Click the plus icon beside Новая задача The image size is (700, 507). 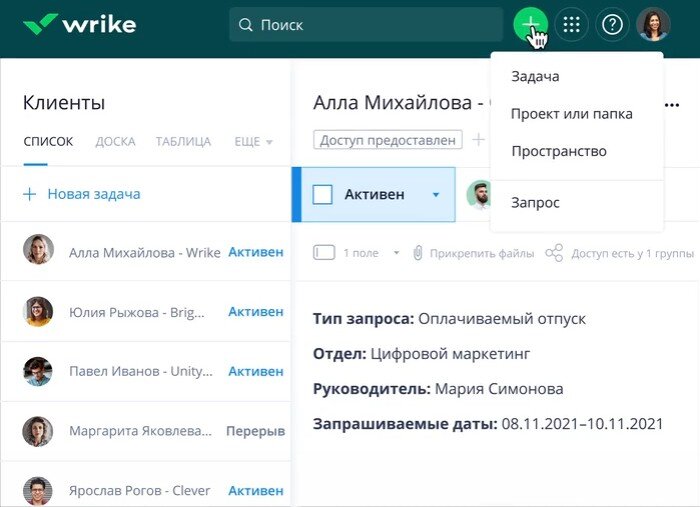[x=29, y=194]
